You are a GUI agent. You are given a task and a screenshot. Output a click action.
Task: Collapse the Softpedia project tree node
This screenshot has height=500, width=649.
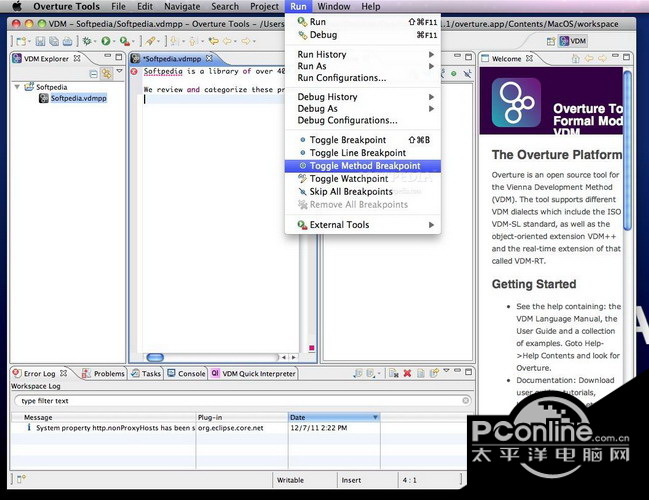coord(17,87)
